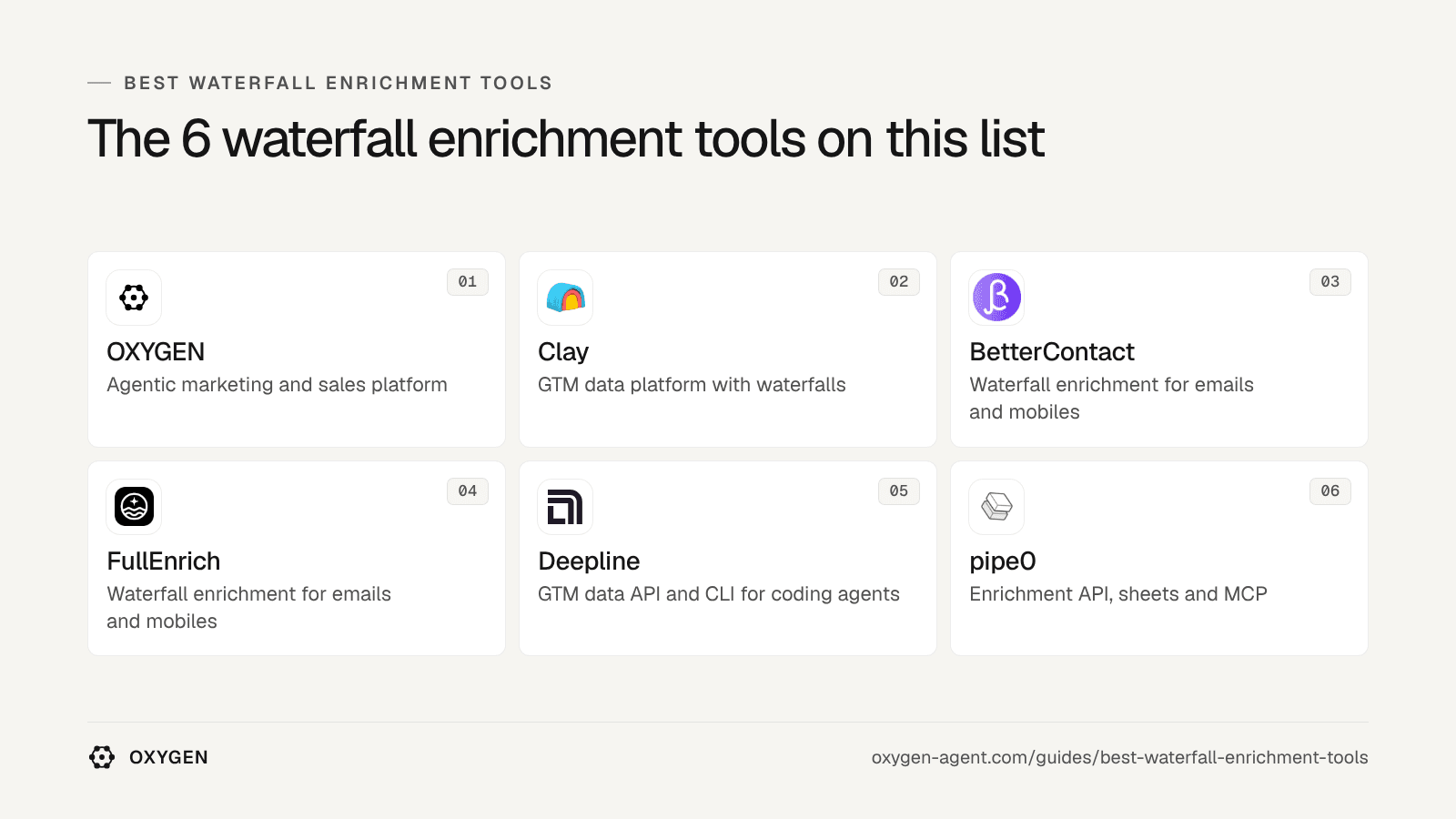
Task: Click the Clay card title
Action: pyautogui.click(x=563, y=352)
